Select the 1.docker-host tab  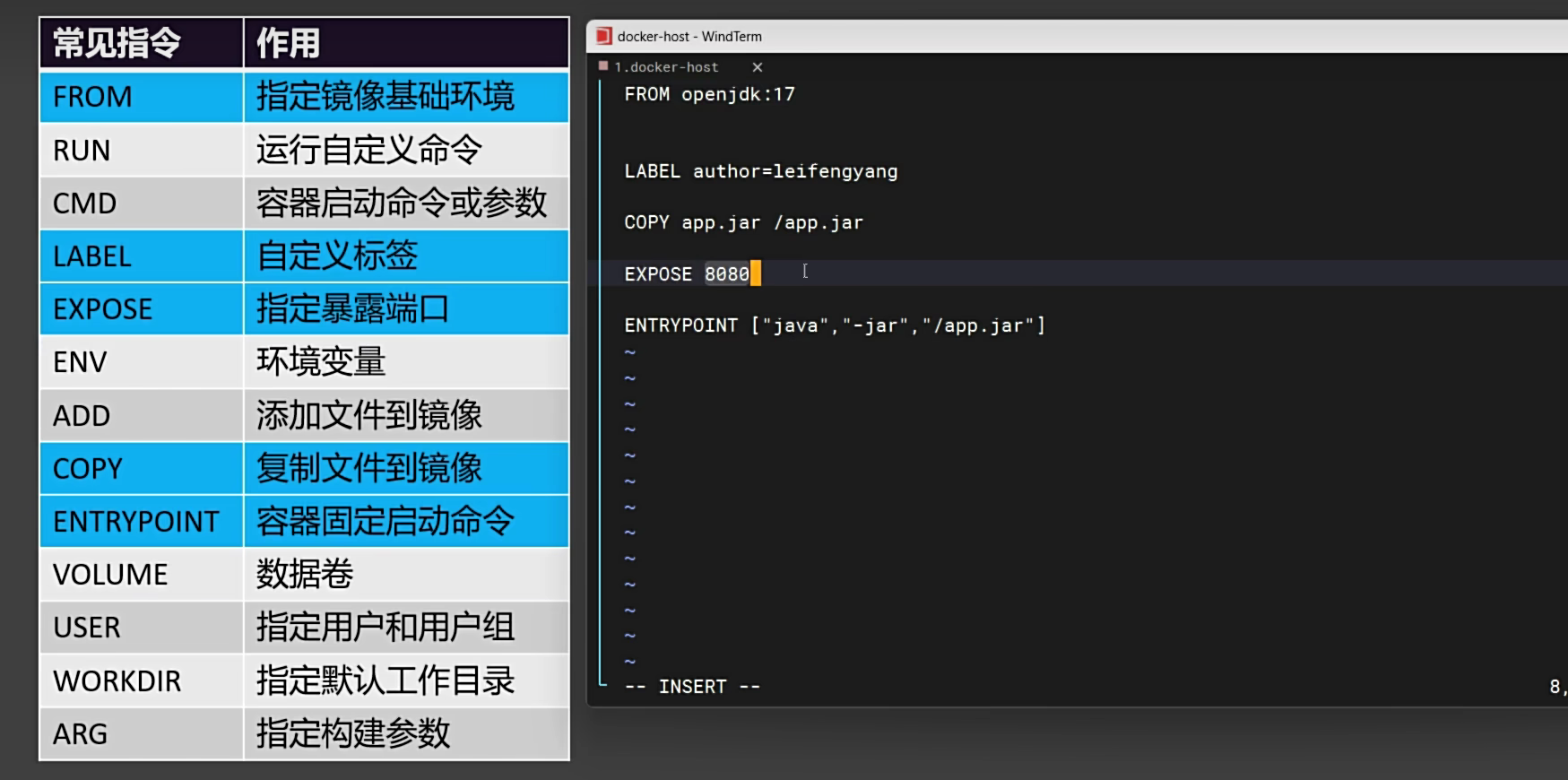coord(666,67)
